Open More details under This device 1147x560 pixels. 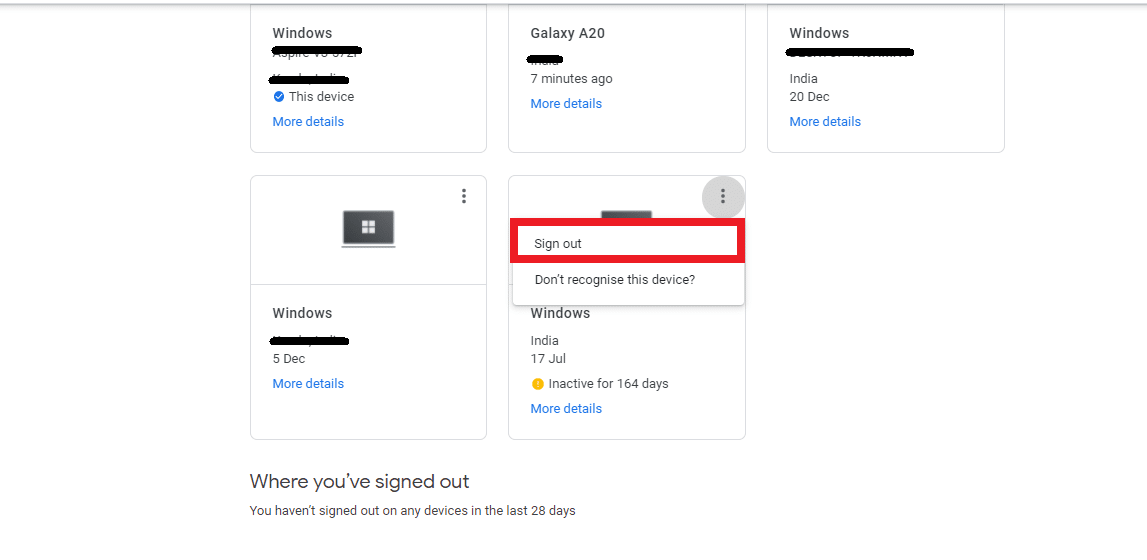click(x=308, y=121)
